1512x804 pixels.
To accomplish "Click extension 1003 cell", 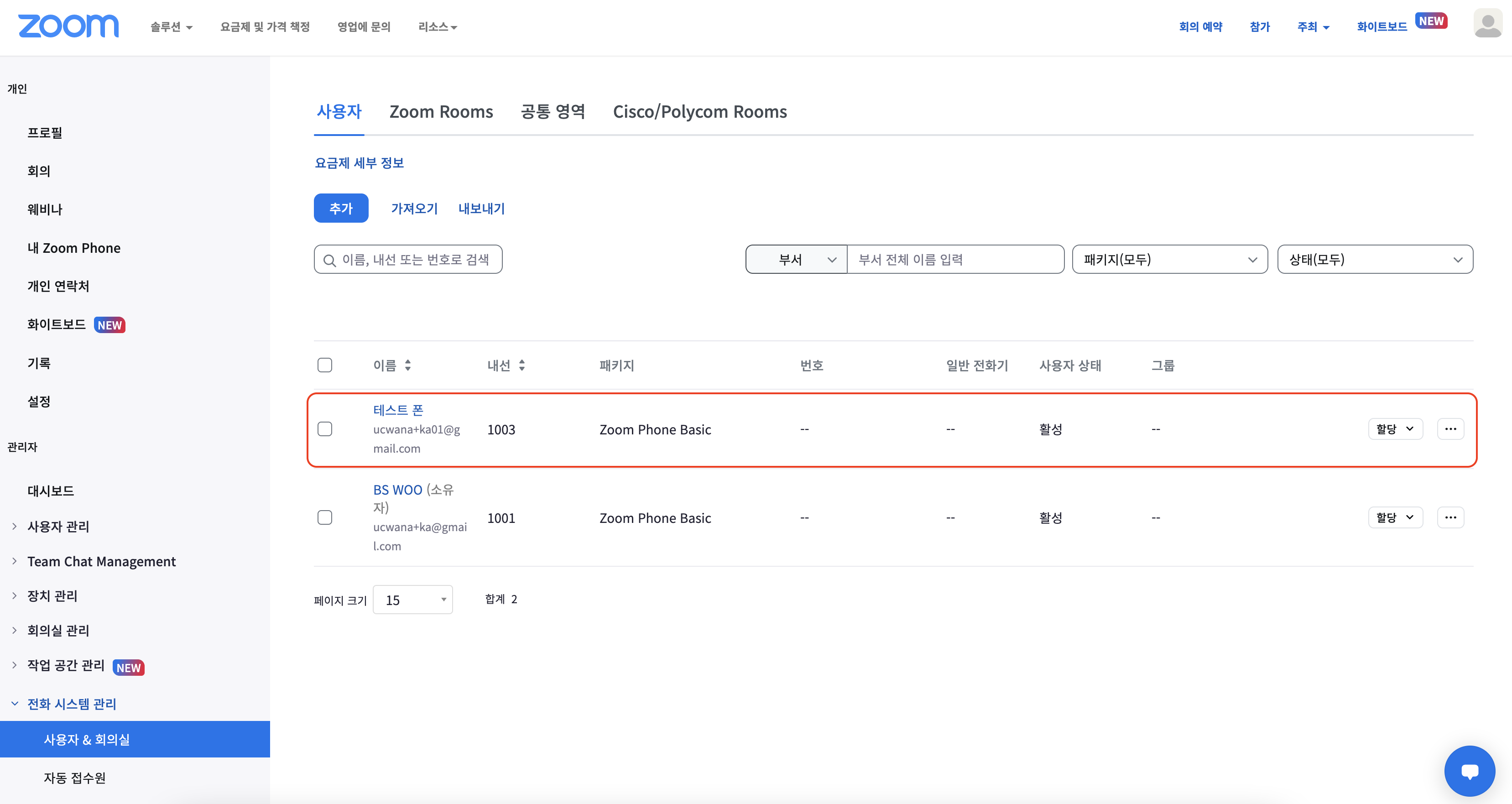I will 501,429.
